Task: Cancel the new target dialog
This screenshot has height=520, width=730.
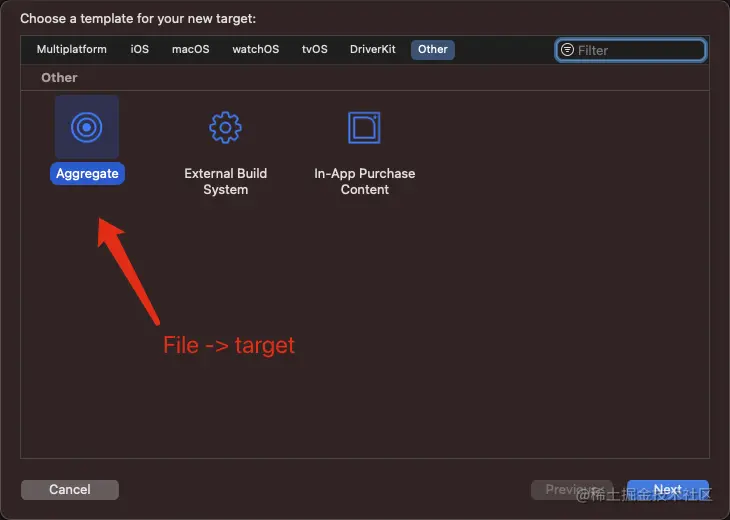Action: [70, 490]
